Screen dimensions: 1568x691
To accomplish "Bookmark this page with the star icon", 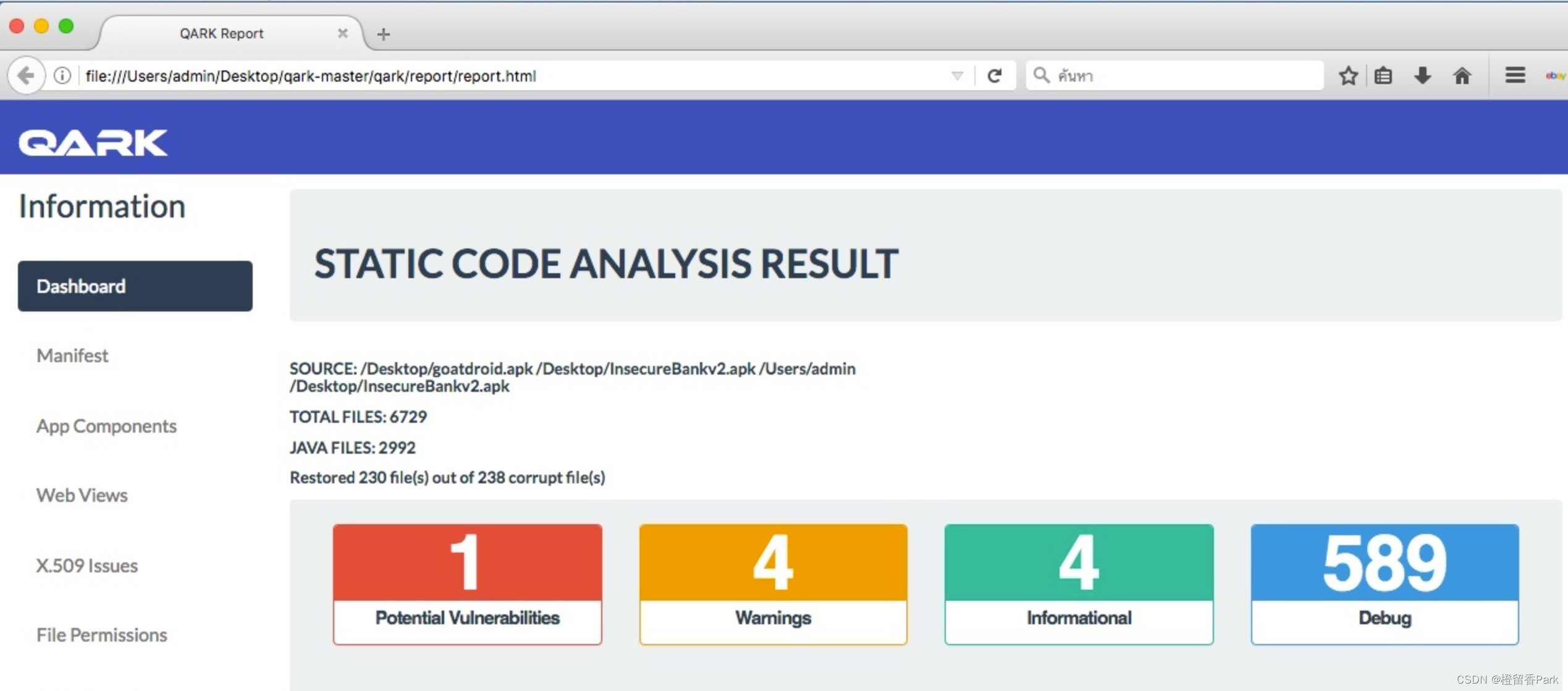I will (x=1348, y=76).
